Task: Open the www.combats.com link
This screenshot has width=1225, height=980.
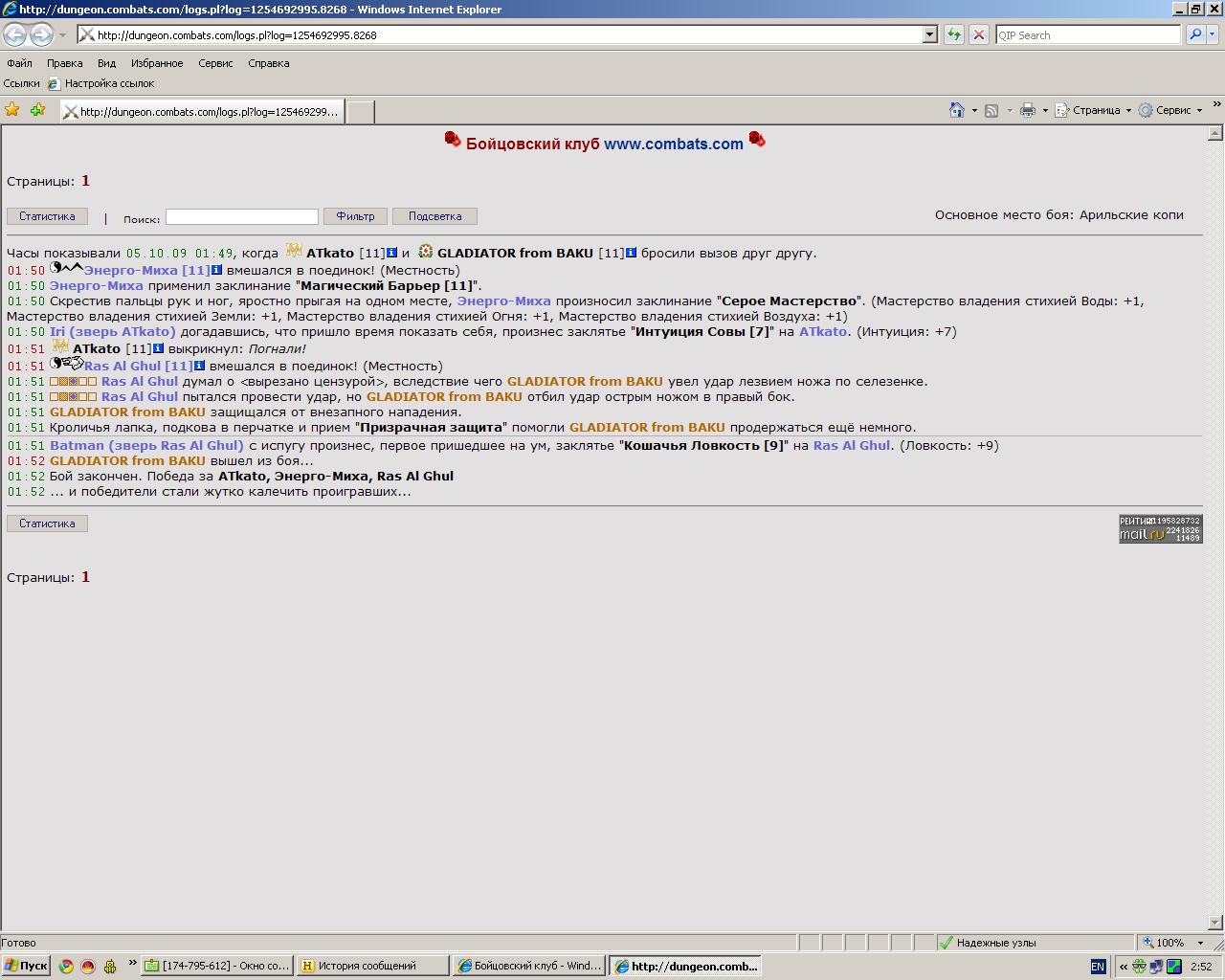Action: point(674,144)
